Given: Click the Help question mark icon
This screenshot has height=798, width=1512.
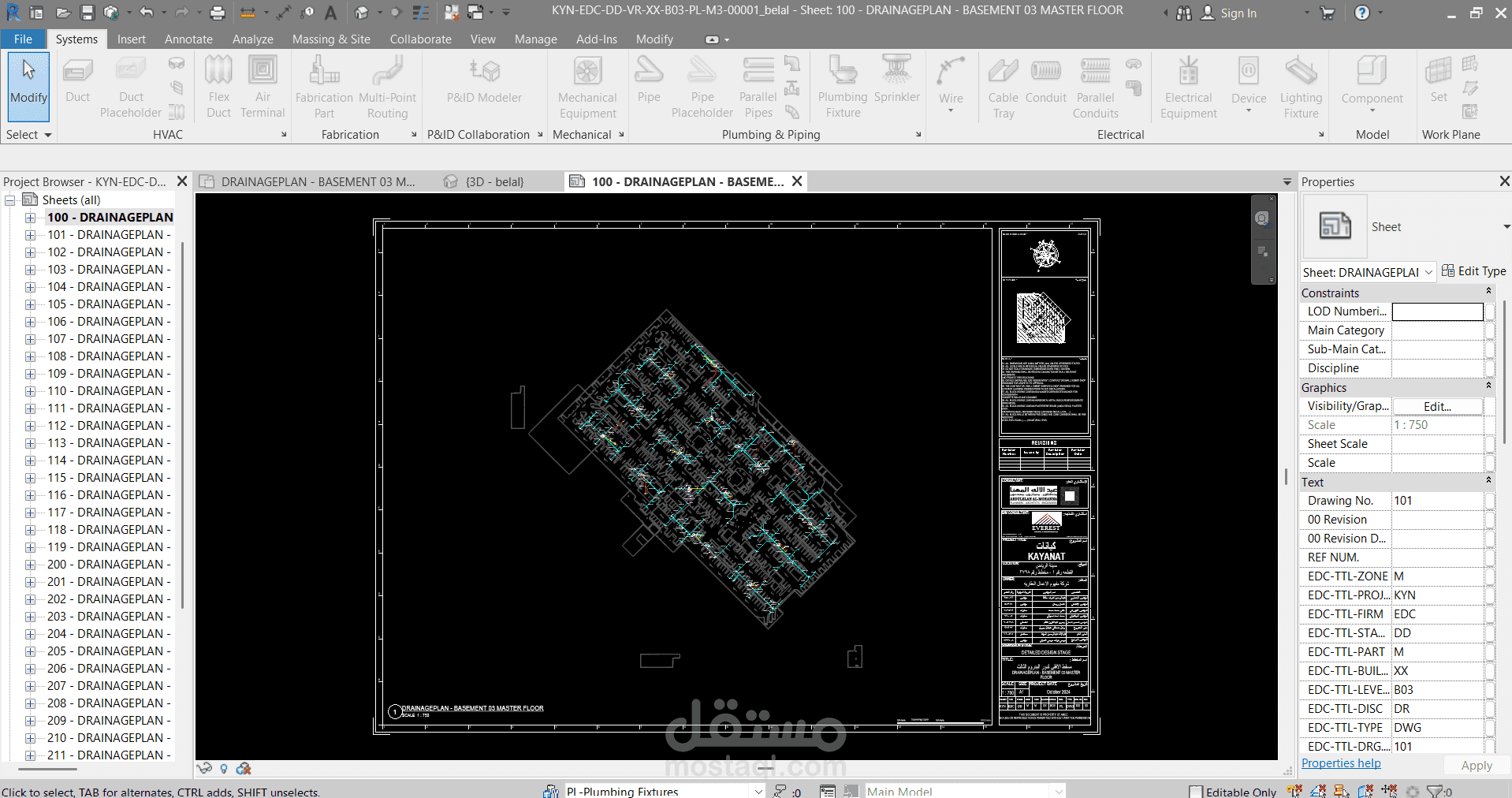Looking at the screenshot, I should [1361, 13].
